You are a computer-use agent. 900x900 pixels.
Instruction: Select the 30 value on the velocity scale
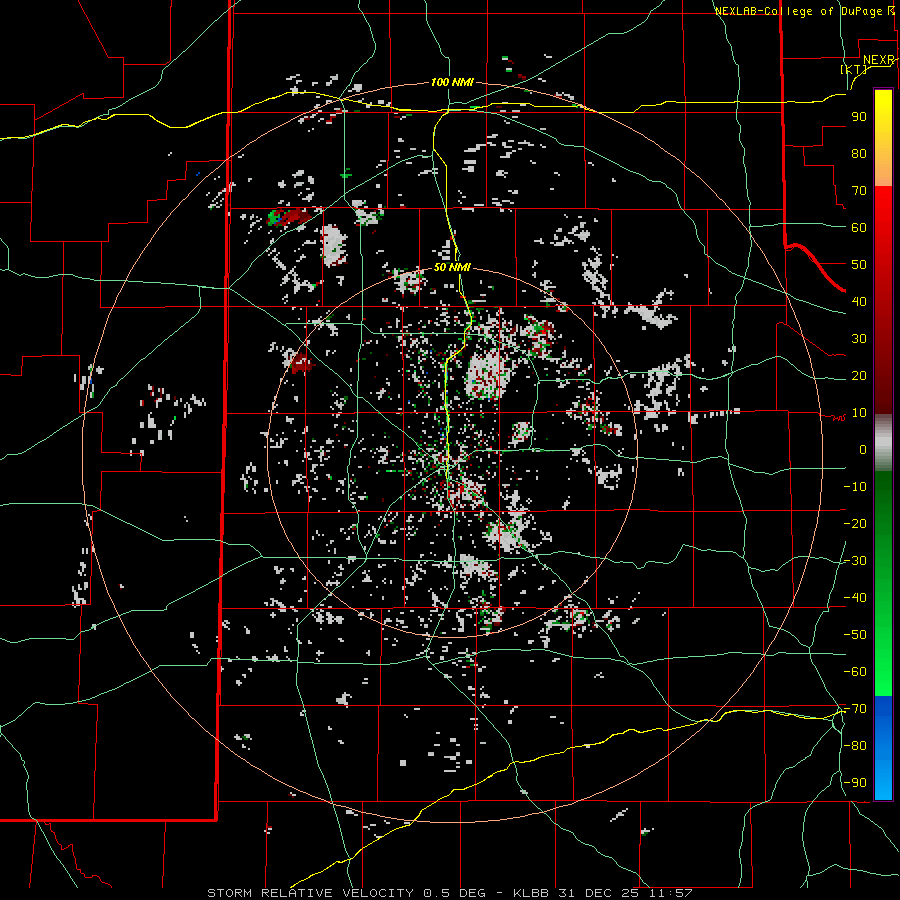tap(859, 339)
